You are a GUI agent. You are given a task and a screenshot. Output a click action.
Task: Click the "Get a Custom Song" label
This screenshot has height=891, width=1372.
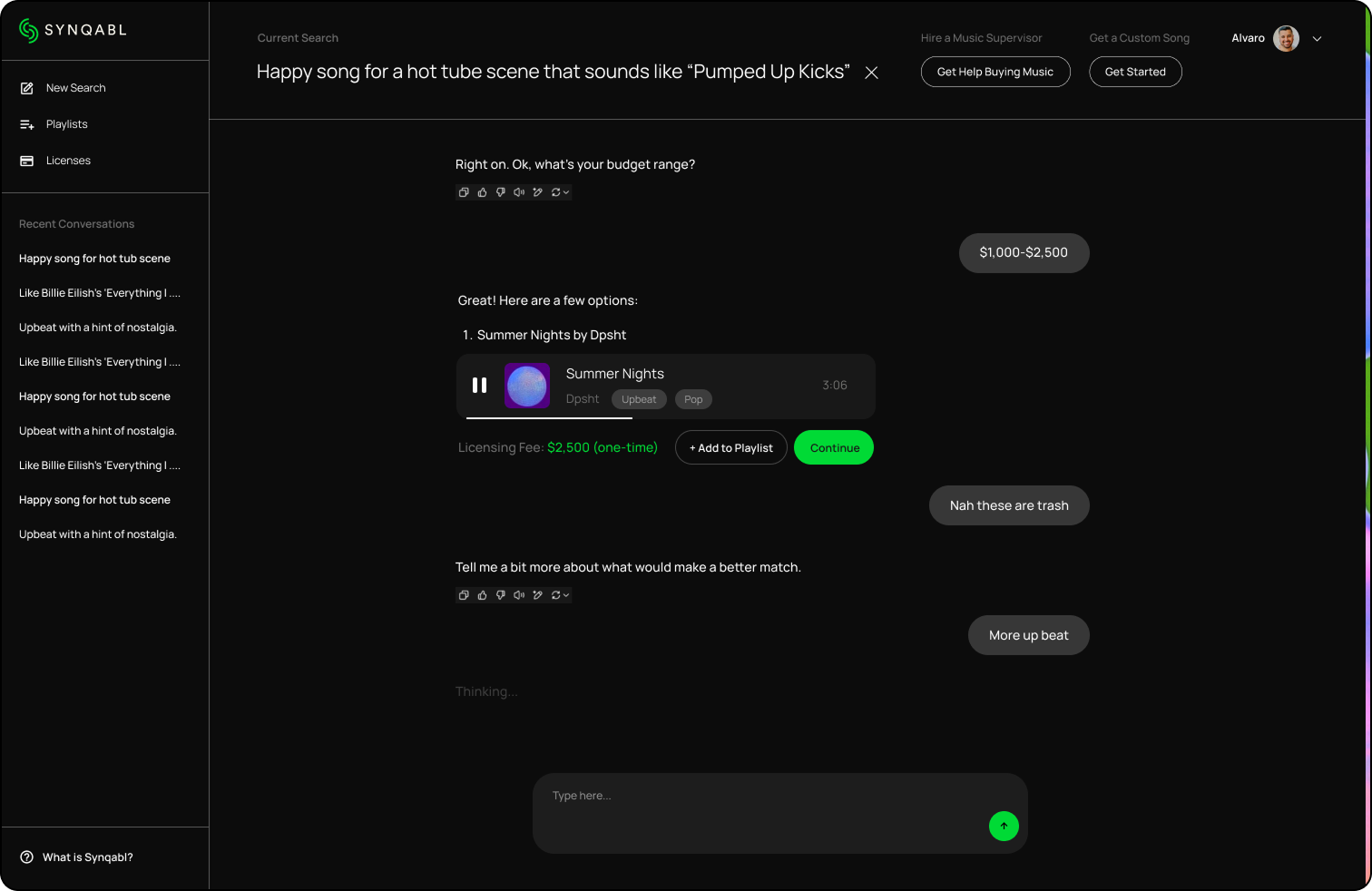click(1139, 38)
